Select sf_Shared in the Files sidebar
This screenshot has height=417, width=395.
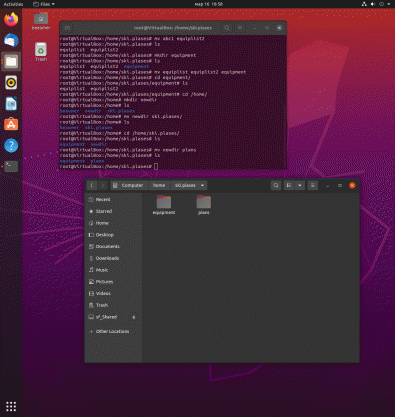point(113,317)
